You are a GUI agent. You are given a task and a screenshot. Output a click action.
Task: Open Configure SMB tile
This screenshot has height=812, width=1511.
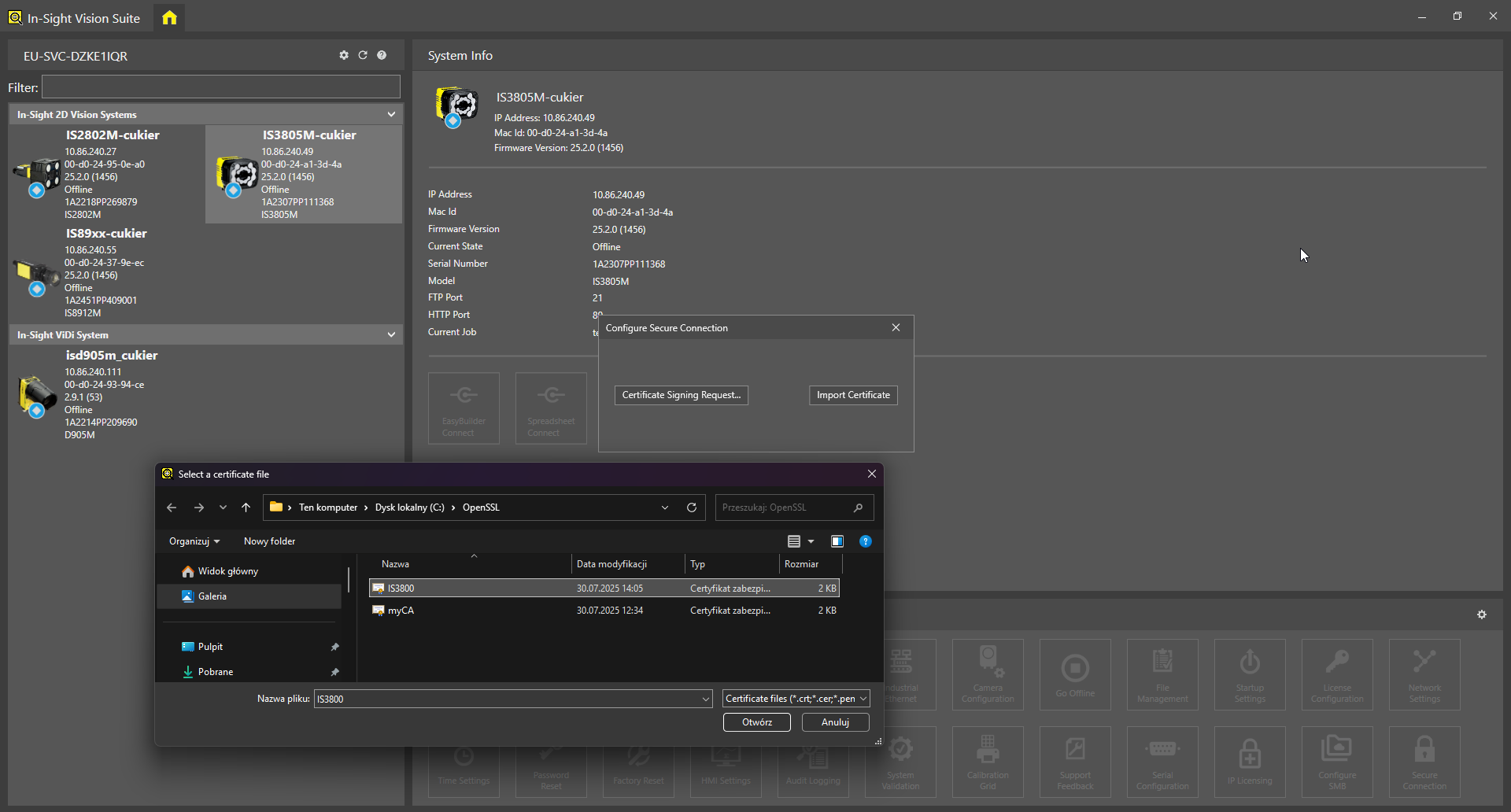pyautogui.click(x=1337, y=762)
